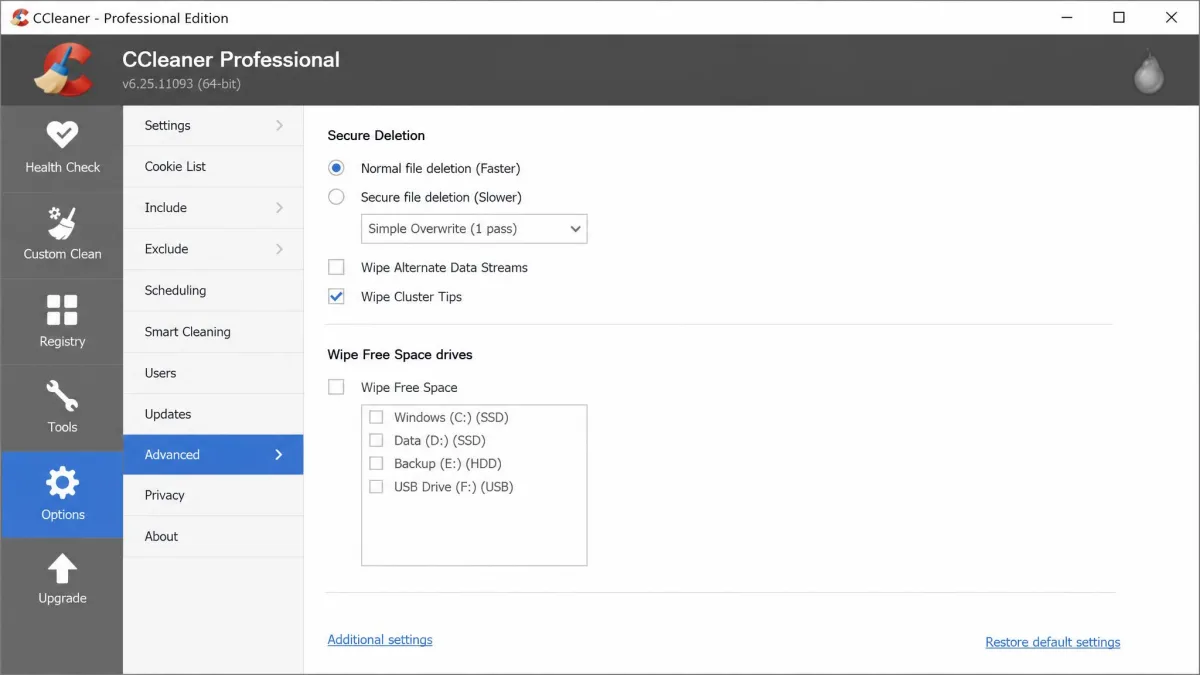Enable Wipe Alternate Data Streams checkbox
Viewport: 1200px width, 675px height.
[336, 267]
